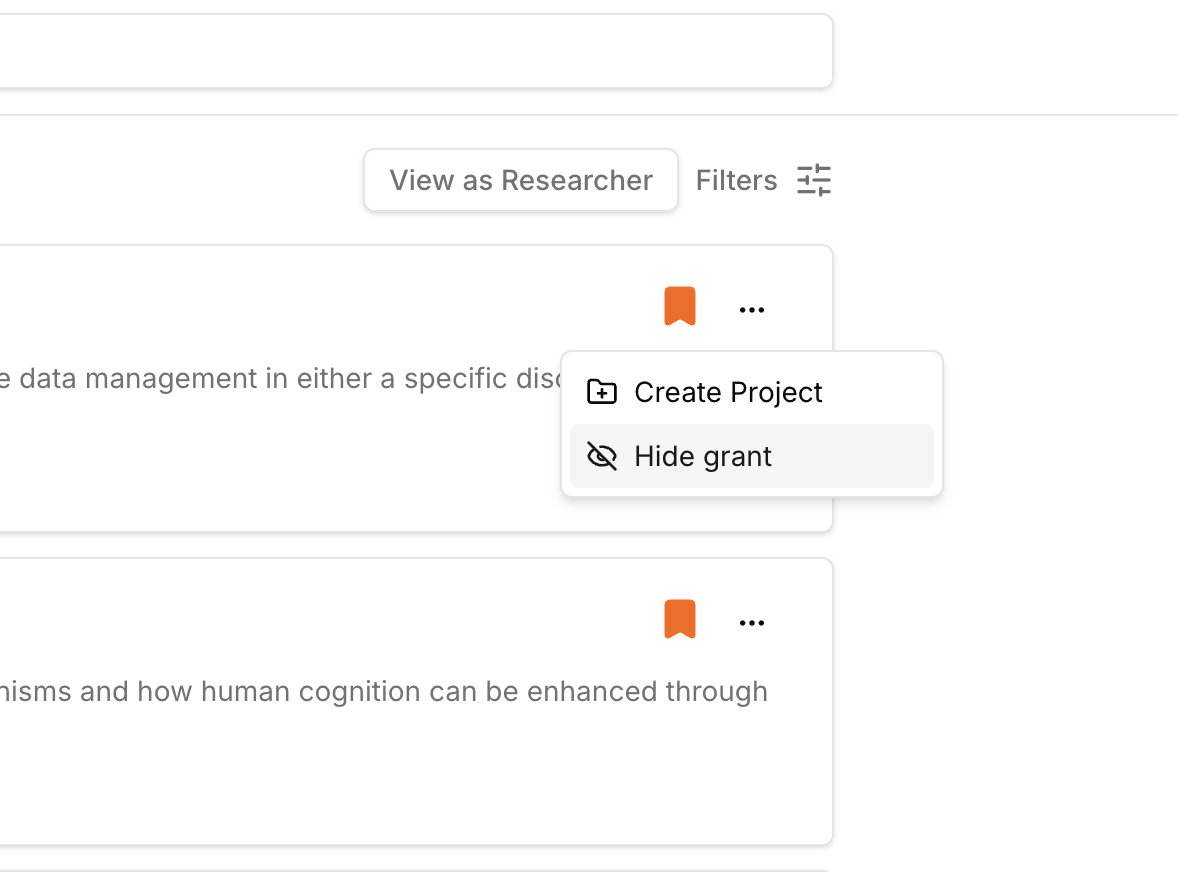Close the three-dot menu on data management grant
The width and height of the screenshot is (1178, 872).
pos(752,310)
